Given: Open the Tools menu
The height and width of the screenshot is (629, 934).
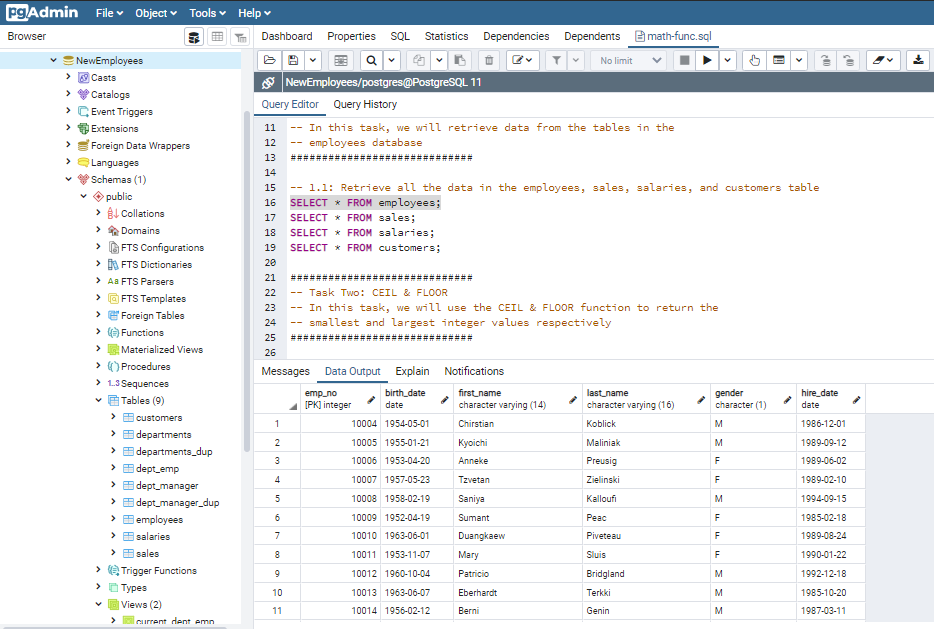Looking at the screenshot, I should click(208, 13).
